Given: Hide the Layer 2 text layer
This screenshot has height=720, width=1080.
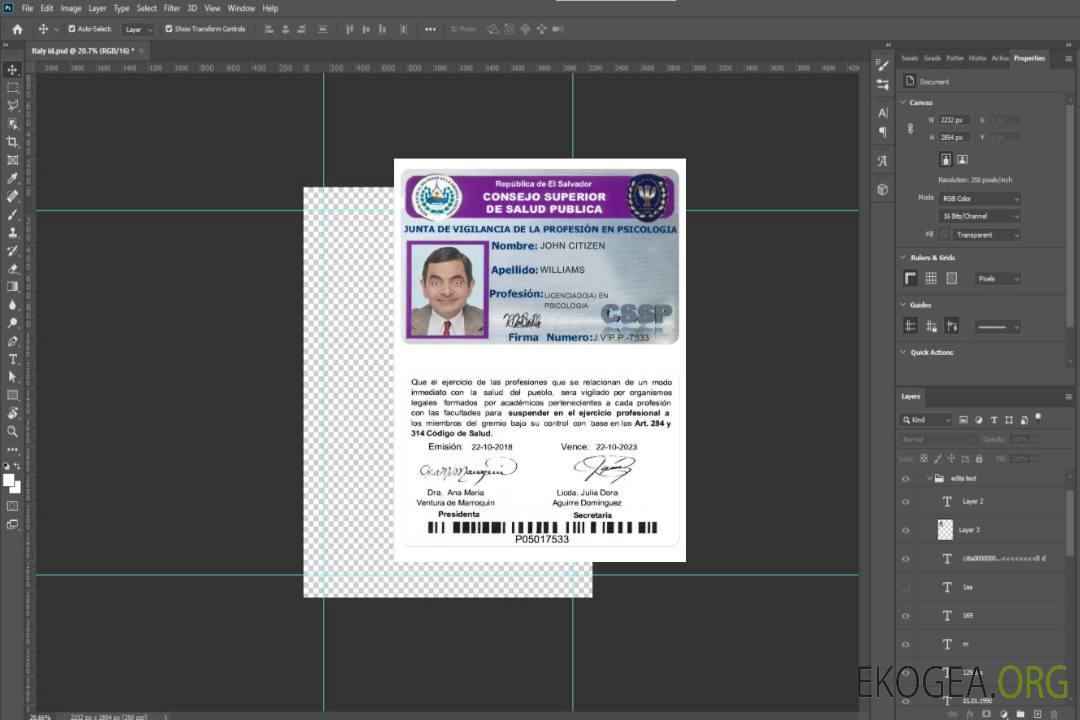Looking at the screenshot, I should tap(906, 502).
